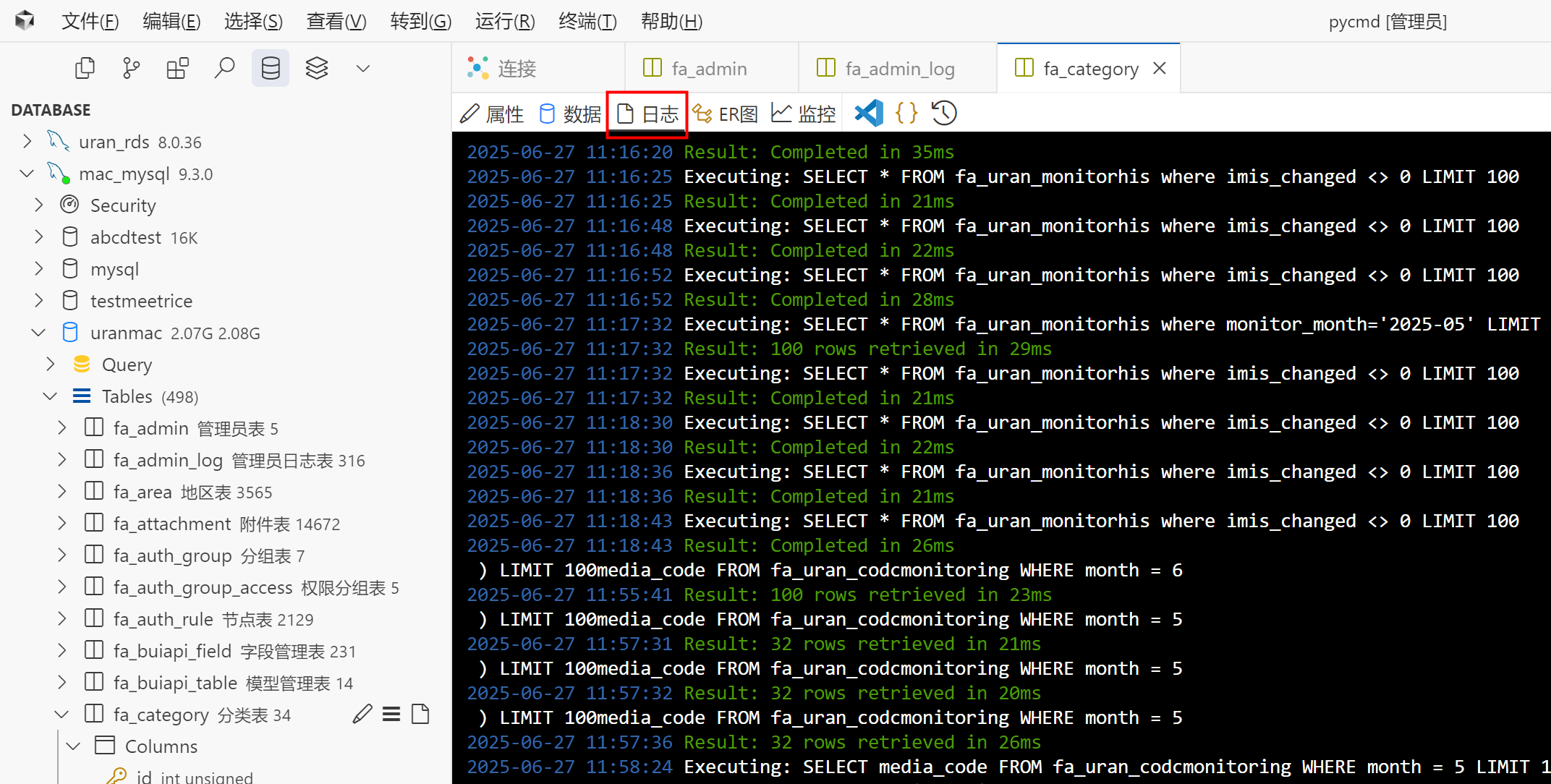This screenshot has width=1551, height=784.
Task: Click the VS Code logo toolbar icon
Action: coord(869,113)
